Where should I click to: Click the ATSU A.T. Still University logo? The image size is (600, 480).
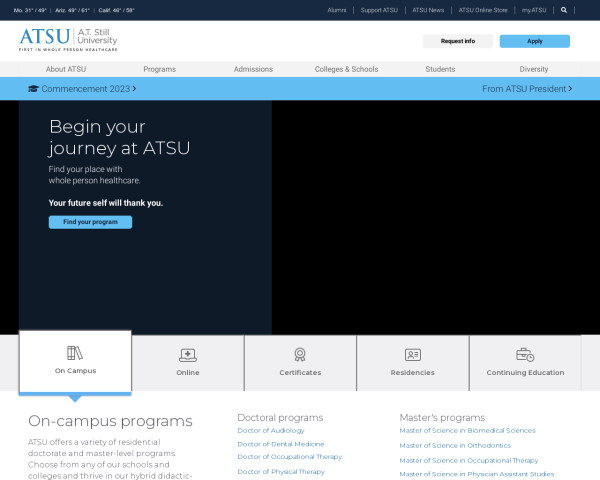pyautogui.click(x=68, y=39)
